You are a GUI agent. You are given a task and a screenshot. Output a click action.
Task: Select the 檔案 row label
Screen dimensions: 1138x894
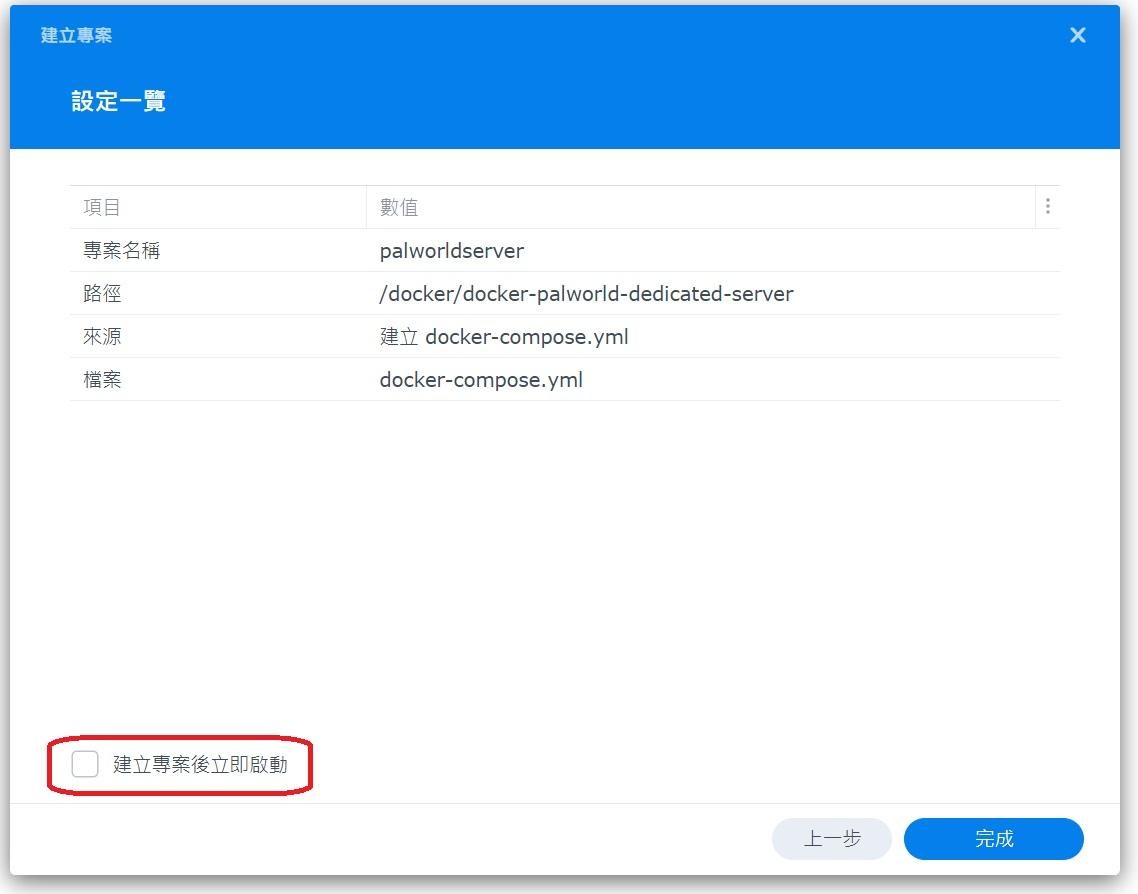tap(102, 380)
